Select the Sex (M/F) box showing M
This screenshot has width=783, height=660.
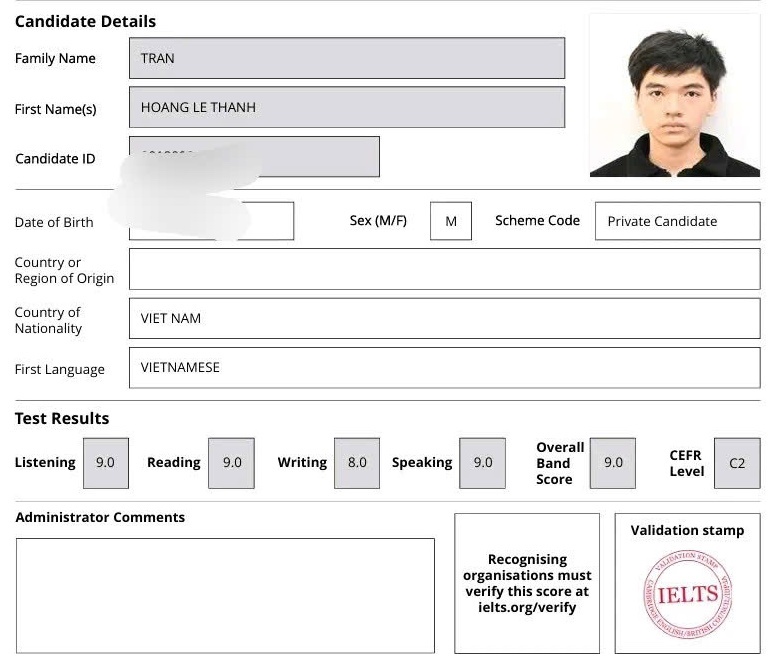pyautogui.click(x=450, y=221)
